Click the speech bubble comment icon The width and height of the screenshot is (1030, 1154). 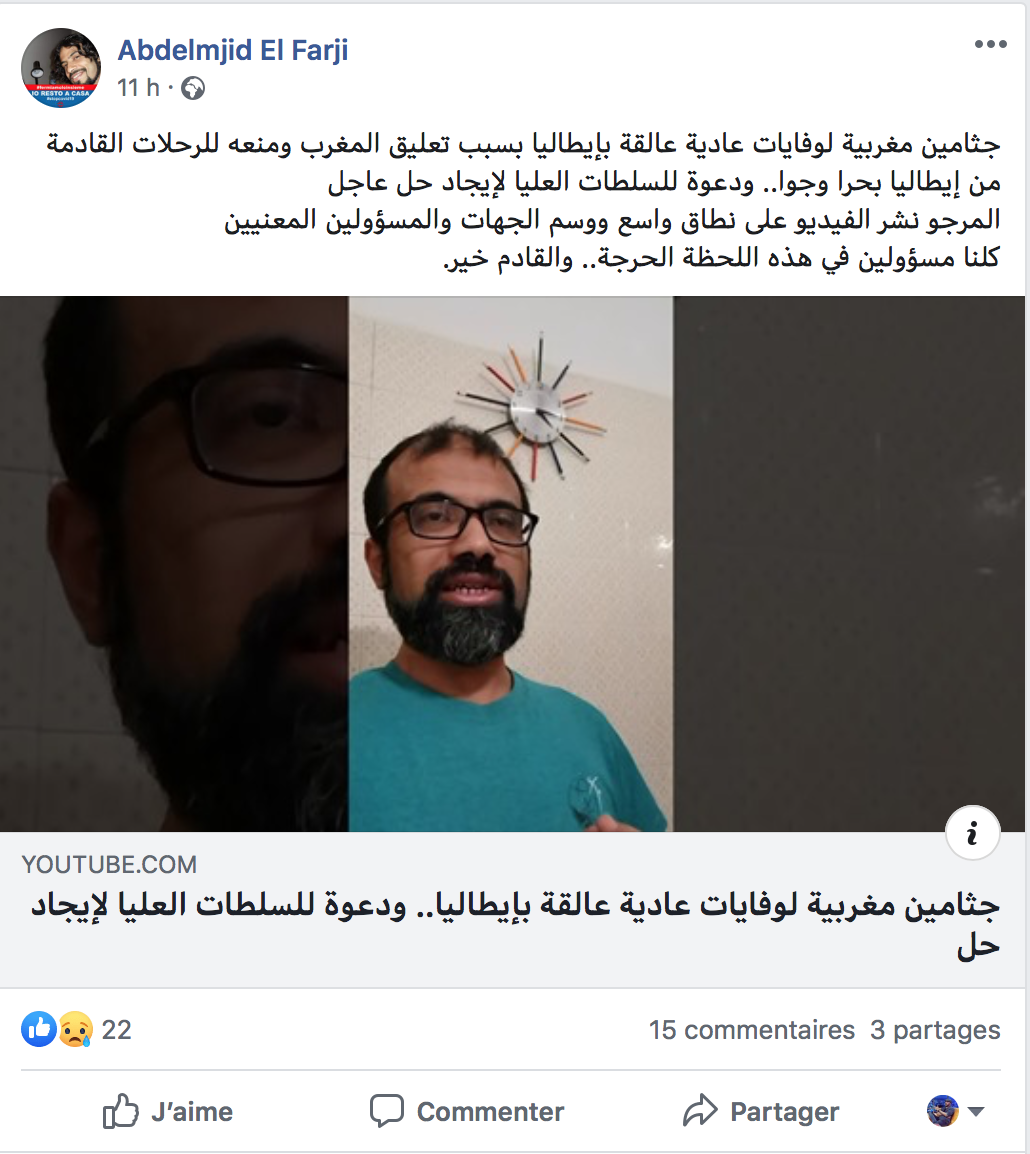click(387, 1111)
